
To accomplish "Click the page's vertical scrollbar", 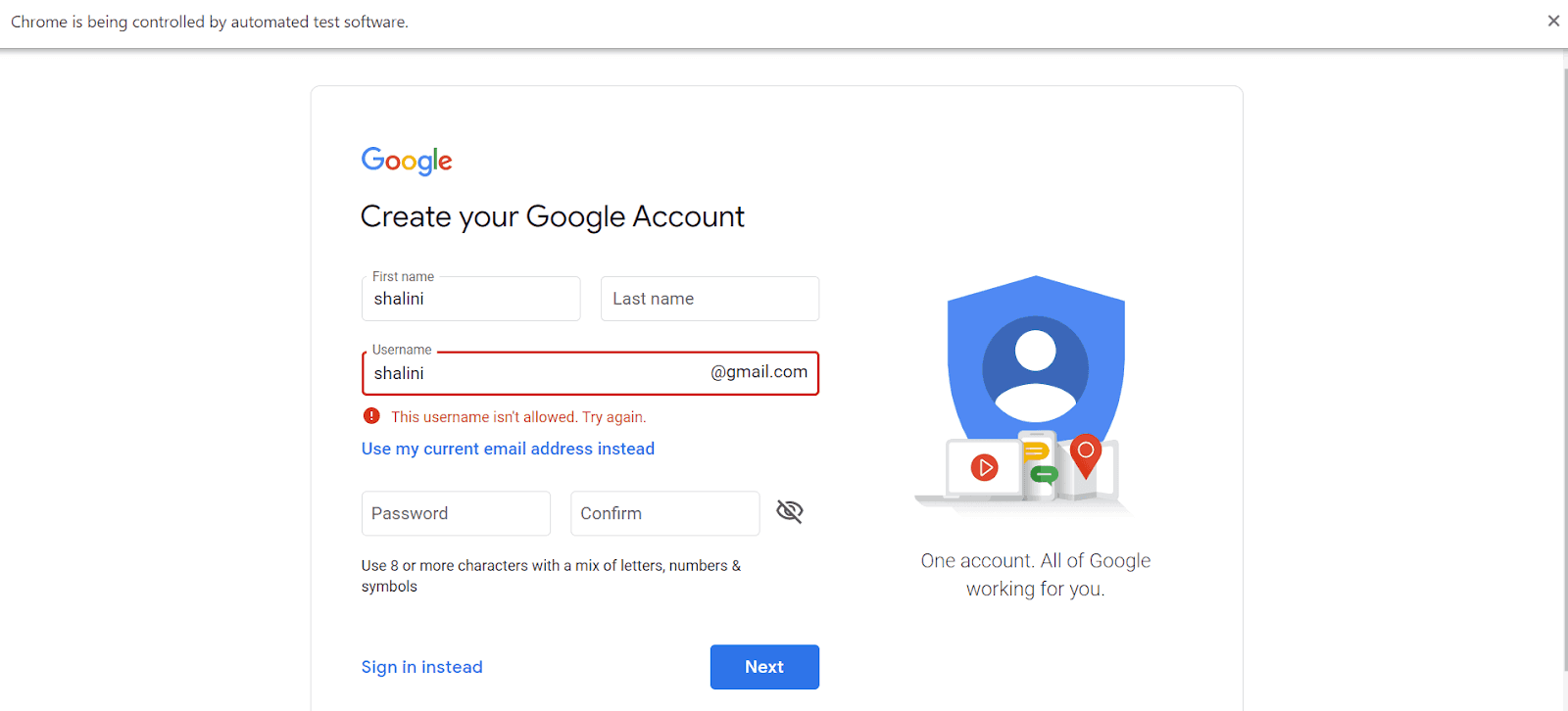I will pyautogui.click(x=1562, y=372).
